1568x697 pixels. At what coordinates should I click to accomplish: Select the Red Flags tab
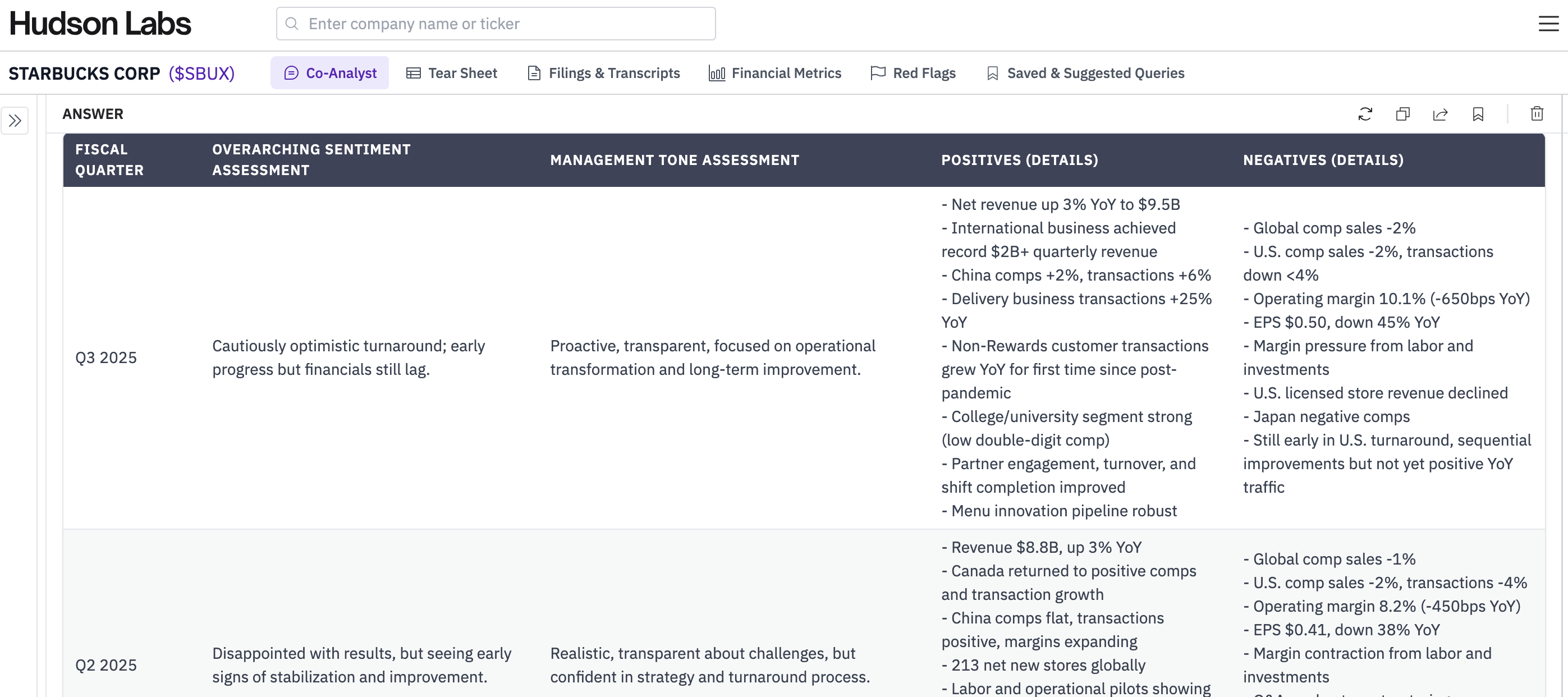point(913,73)
